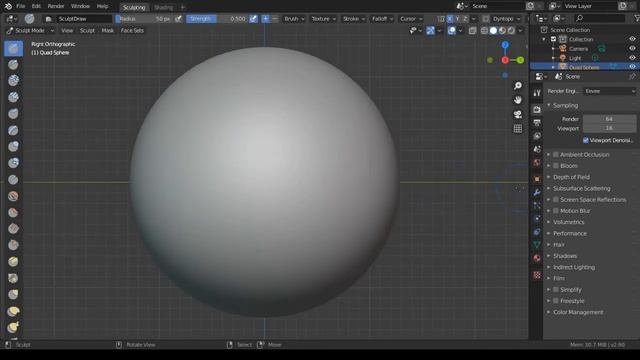
Task: Open the Stroke settings dropdown
Action: 353,19
